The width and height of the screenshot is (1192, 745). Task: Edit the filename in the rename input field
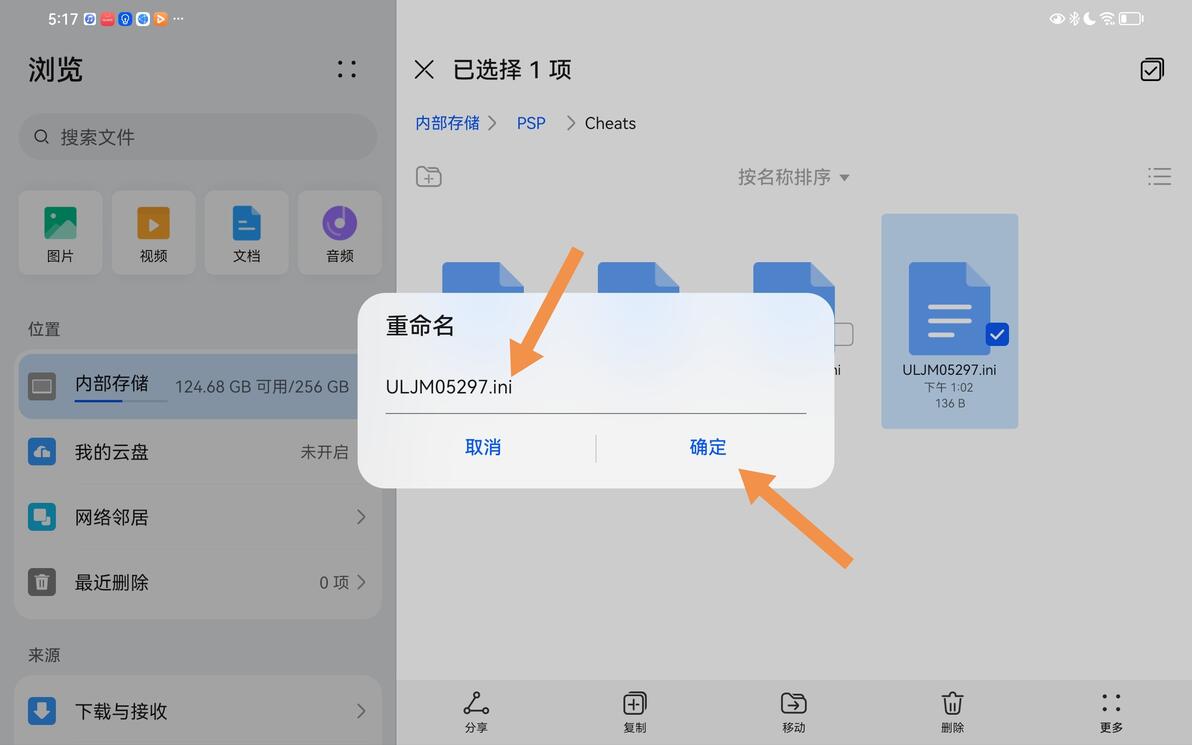(x=595, y=388)
